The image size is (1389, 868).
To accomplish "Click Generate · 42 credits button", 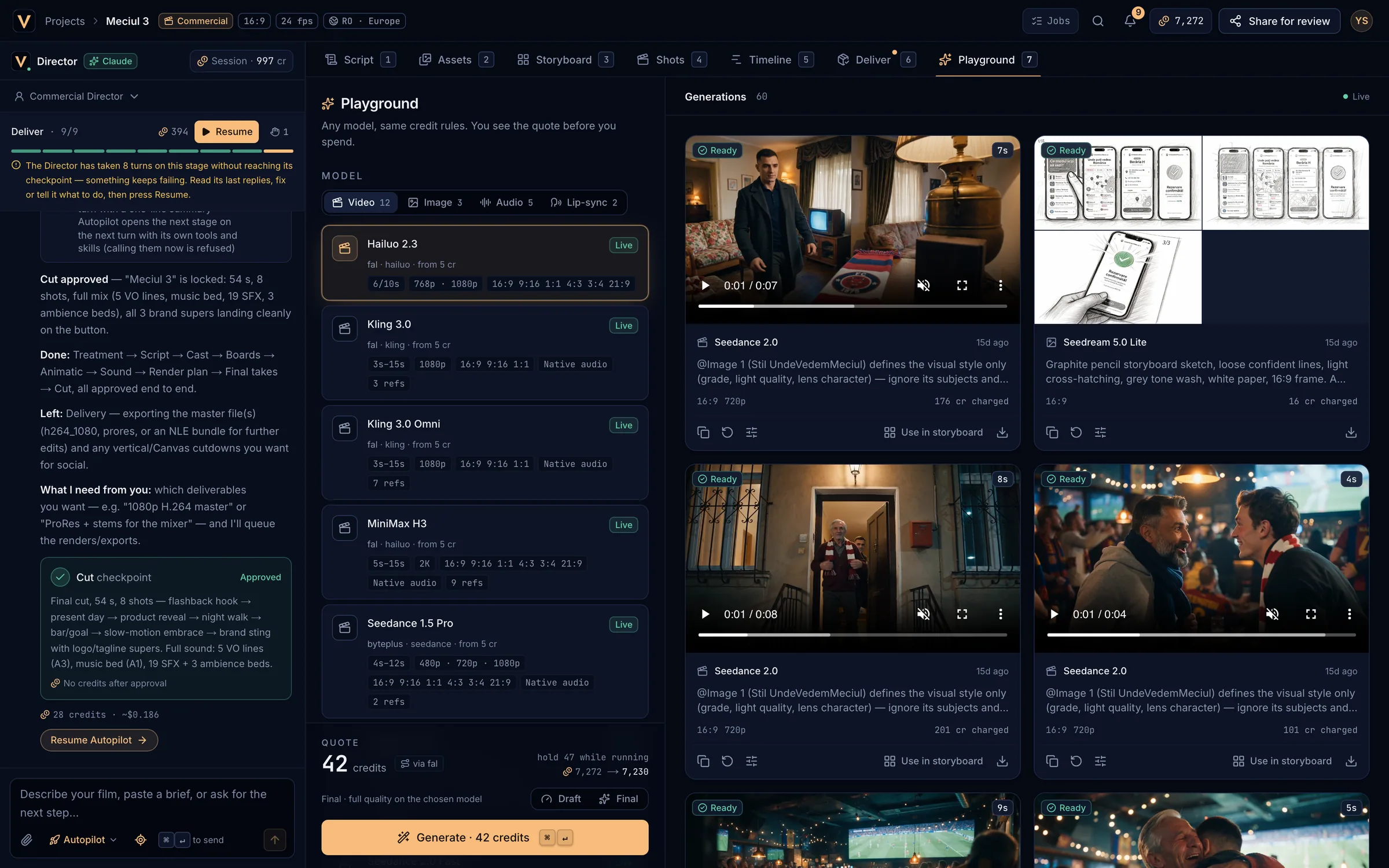I will pyautogui.click(x=485, y=837).
